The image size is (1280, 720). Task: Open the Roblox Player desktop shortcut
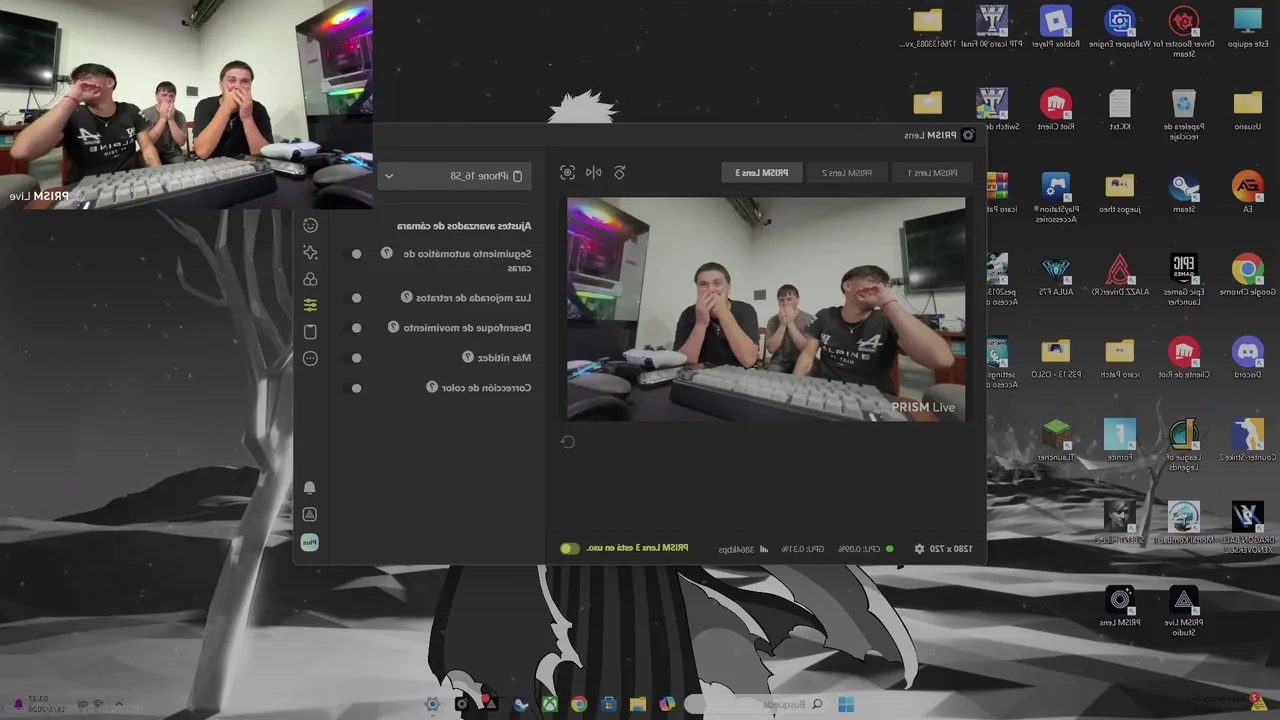(1056, 27)
